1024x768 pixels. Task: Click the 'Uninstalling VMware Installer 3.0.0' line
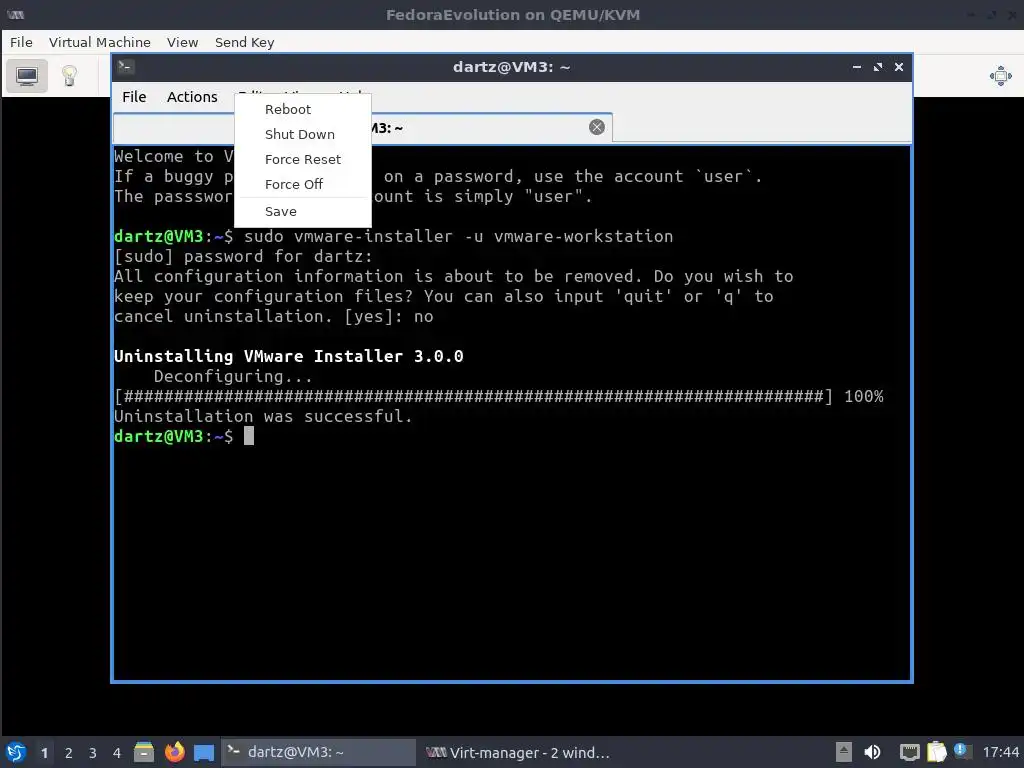pos(289,356)
